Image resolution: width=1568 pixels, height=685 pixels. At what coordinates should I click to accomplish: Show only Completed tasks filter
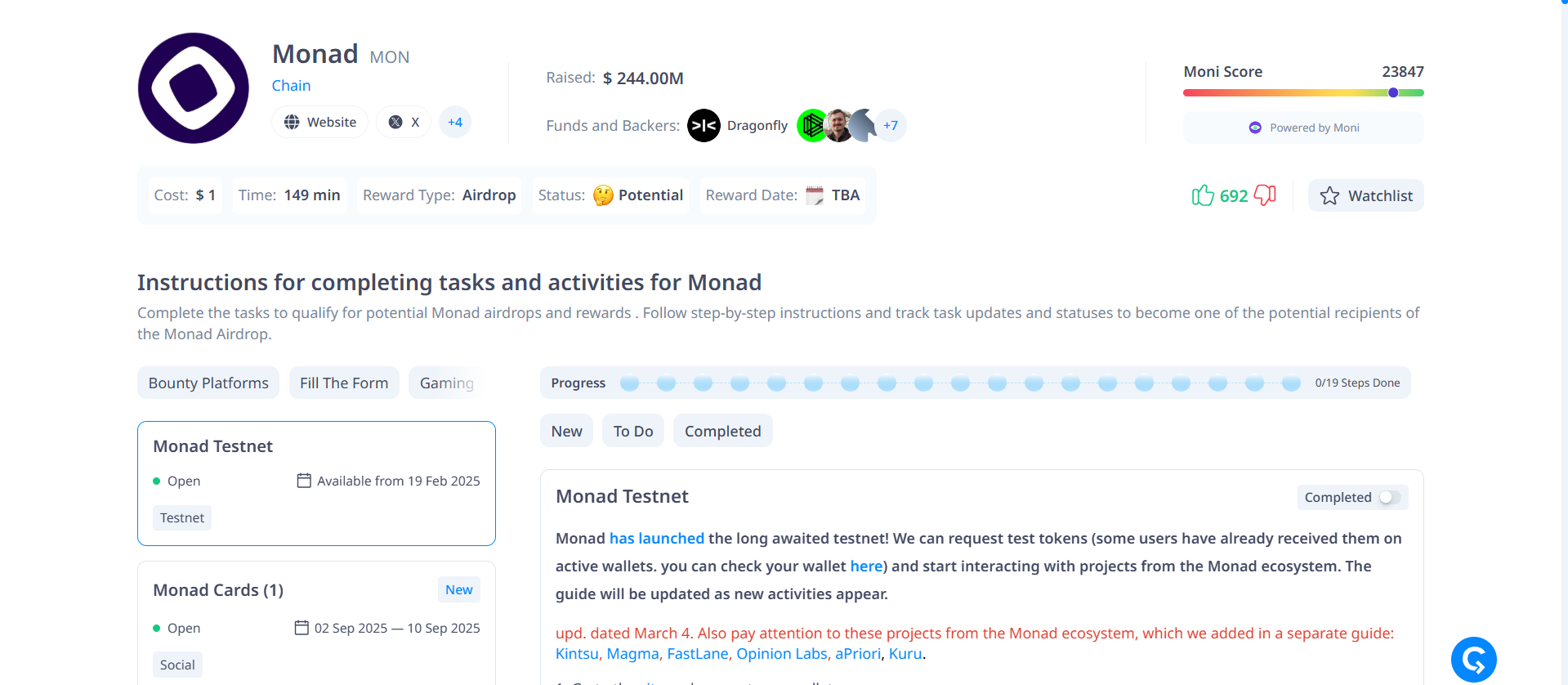click(x=722, y=431)
